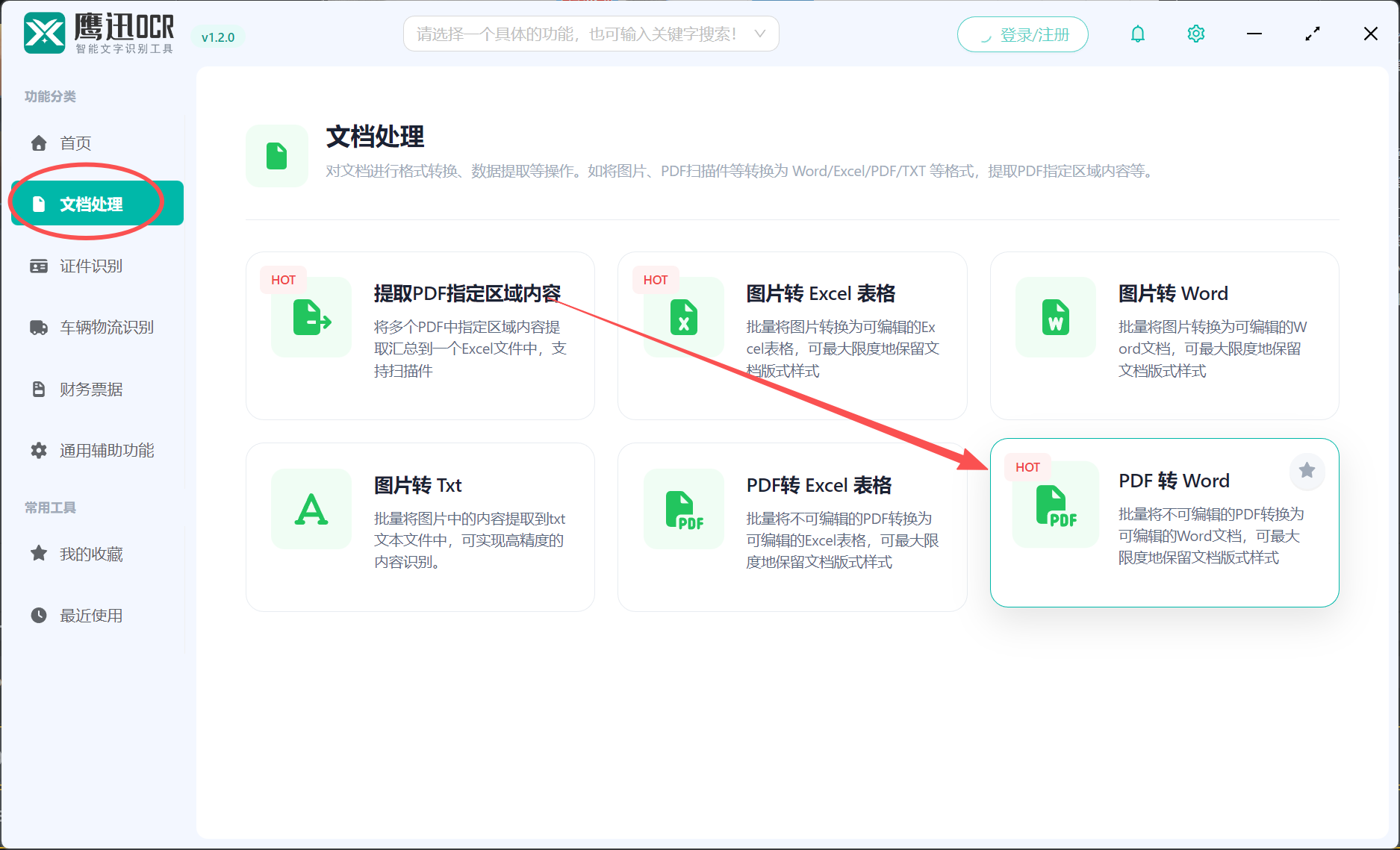Click the notification bell icon

pyautogui.click(x=1137, y=34)
